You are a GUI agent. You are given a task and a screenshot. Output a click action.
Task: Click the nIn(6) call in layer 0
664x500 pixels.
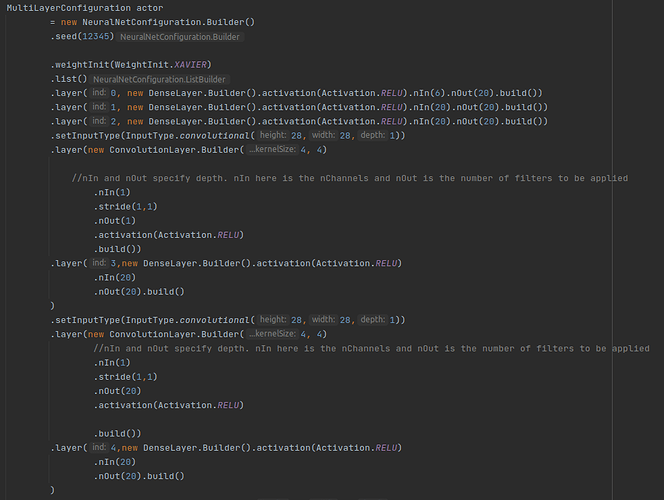[x=400, y=93]
